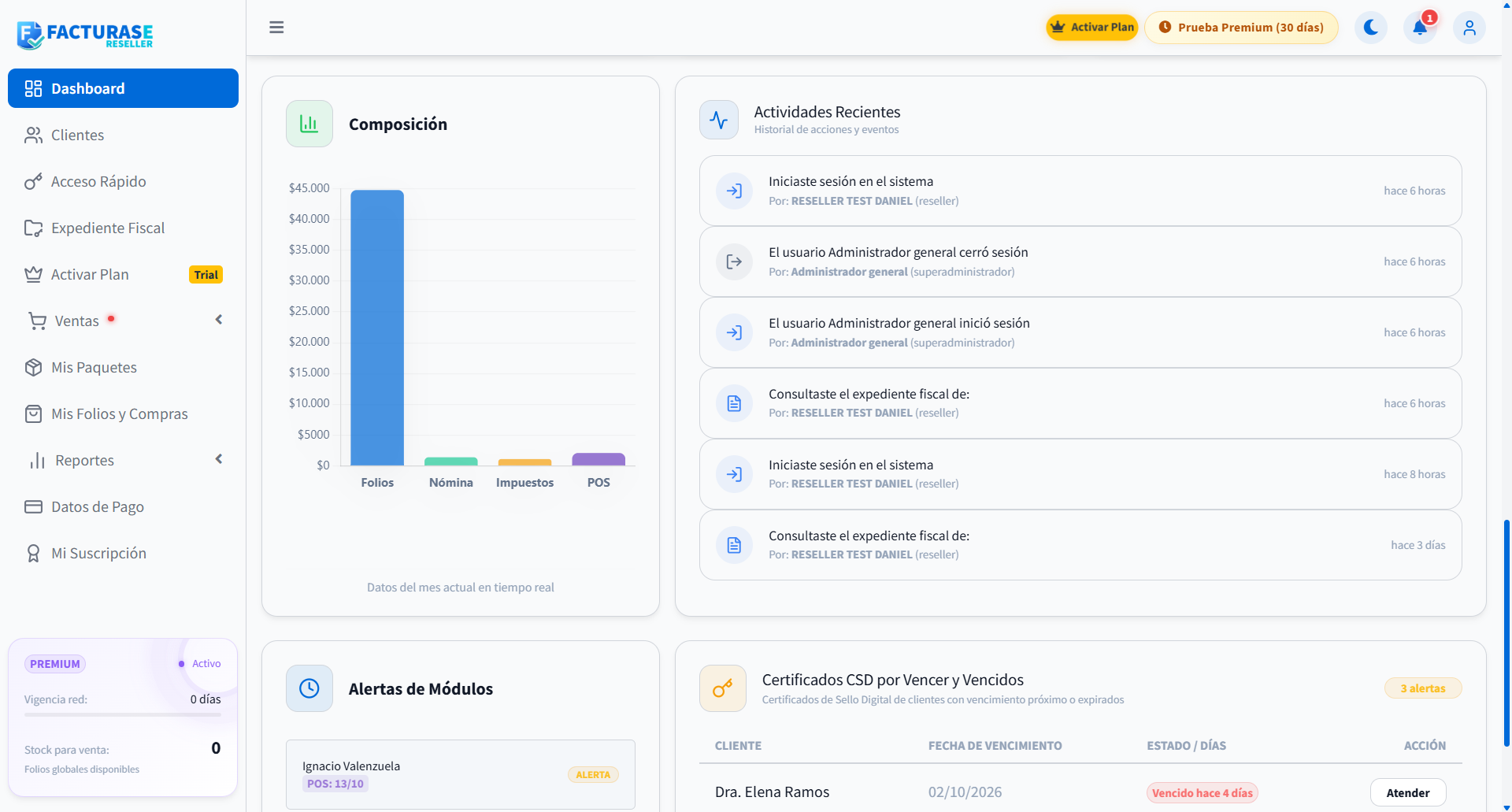Click the page vertical scrollbar
Screen dimensions: 1512x812
[1506, 632]
